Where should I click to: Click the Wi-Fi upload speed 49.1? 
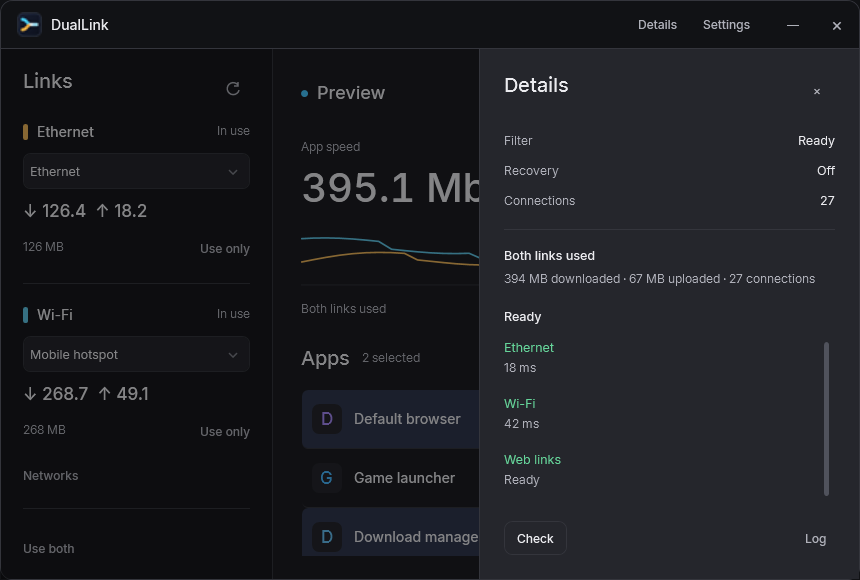(x=123, y=394)
